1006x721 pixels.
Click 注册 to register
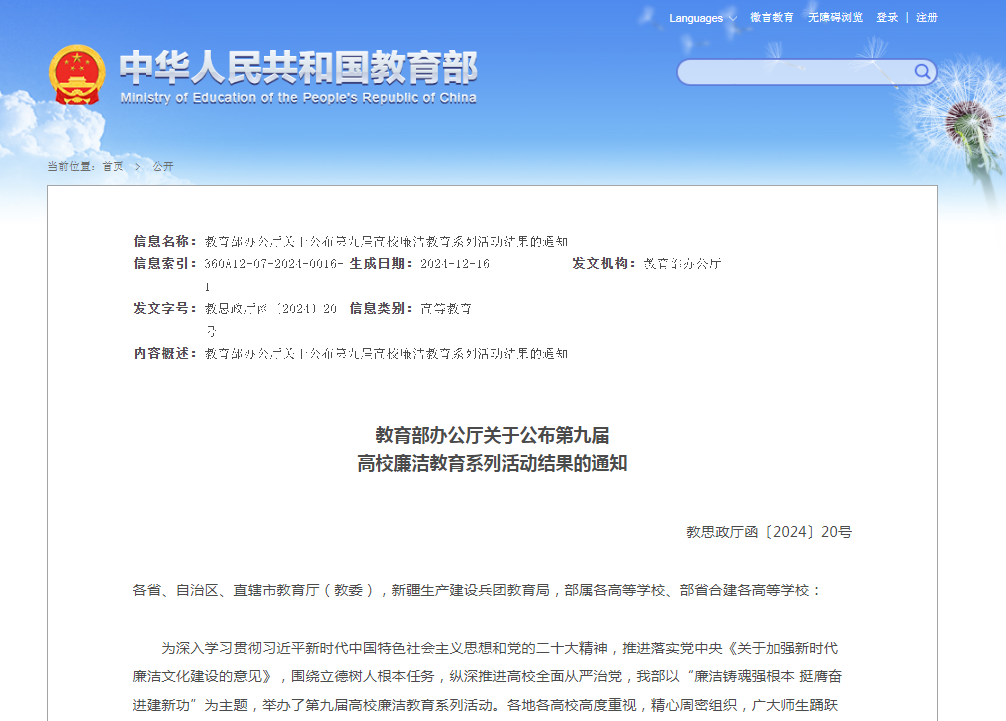click(x=927, y=17)
